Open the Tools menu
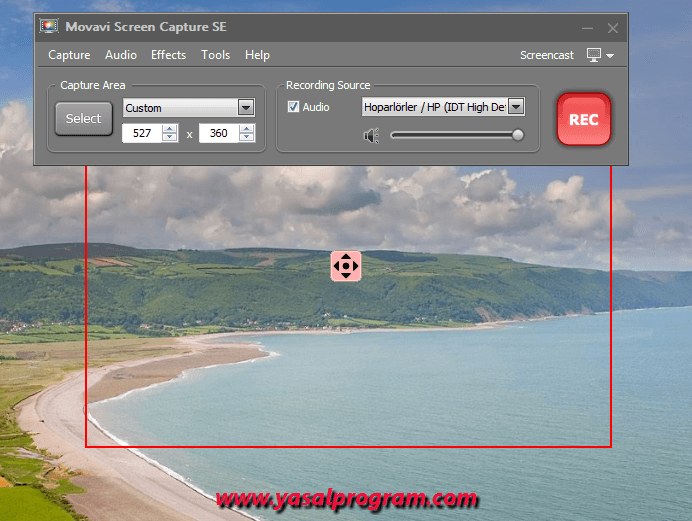The height and width of the screenshot is (521, 692). point(215,55)
